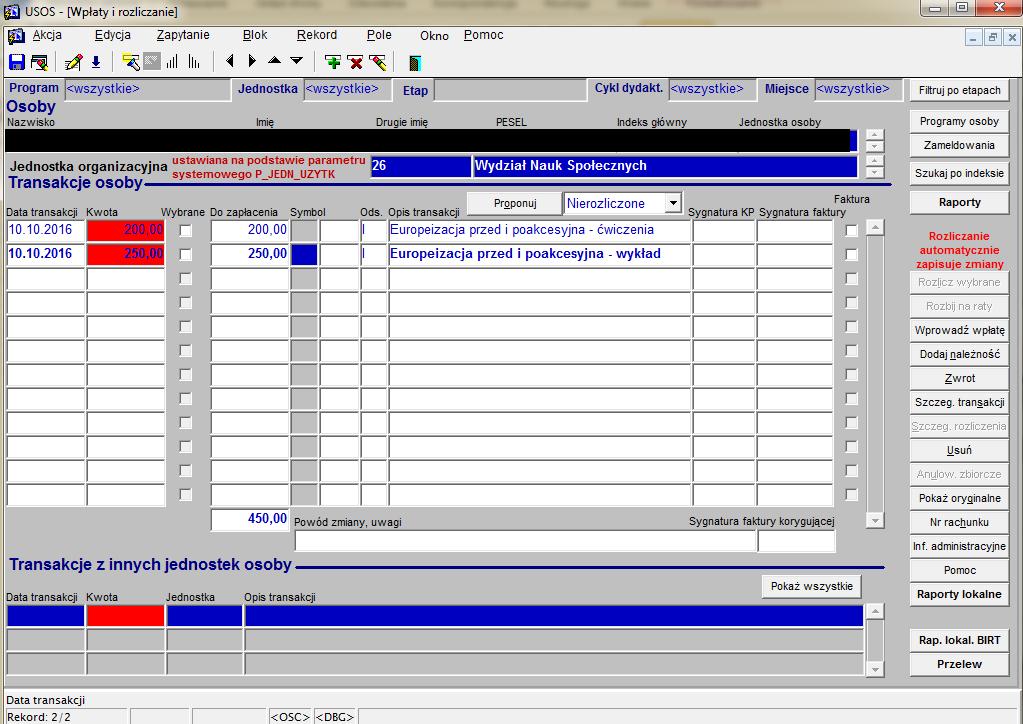
Task: Click the Nr rachunku button
Action: pyautogui.click(x=959, y=522)
